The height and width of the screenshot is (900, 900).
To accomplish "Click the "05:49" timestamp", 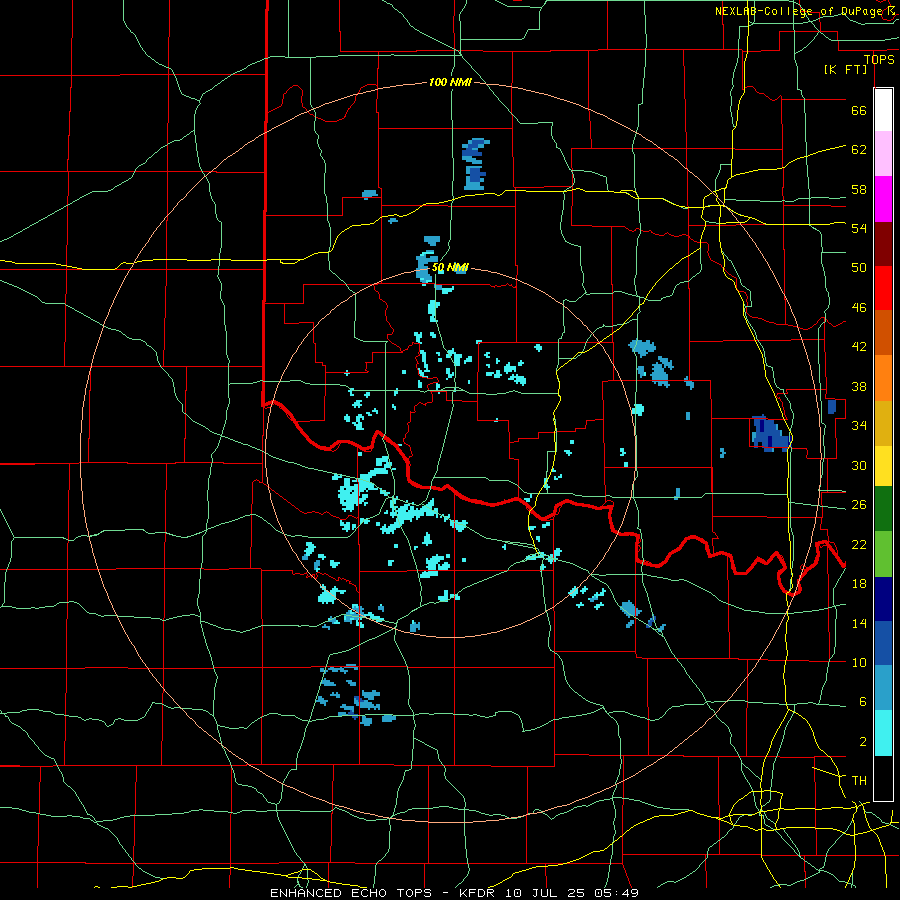I will 617,893.
